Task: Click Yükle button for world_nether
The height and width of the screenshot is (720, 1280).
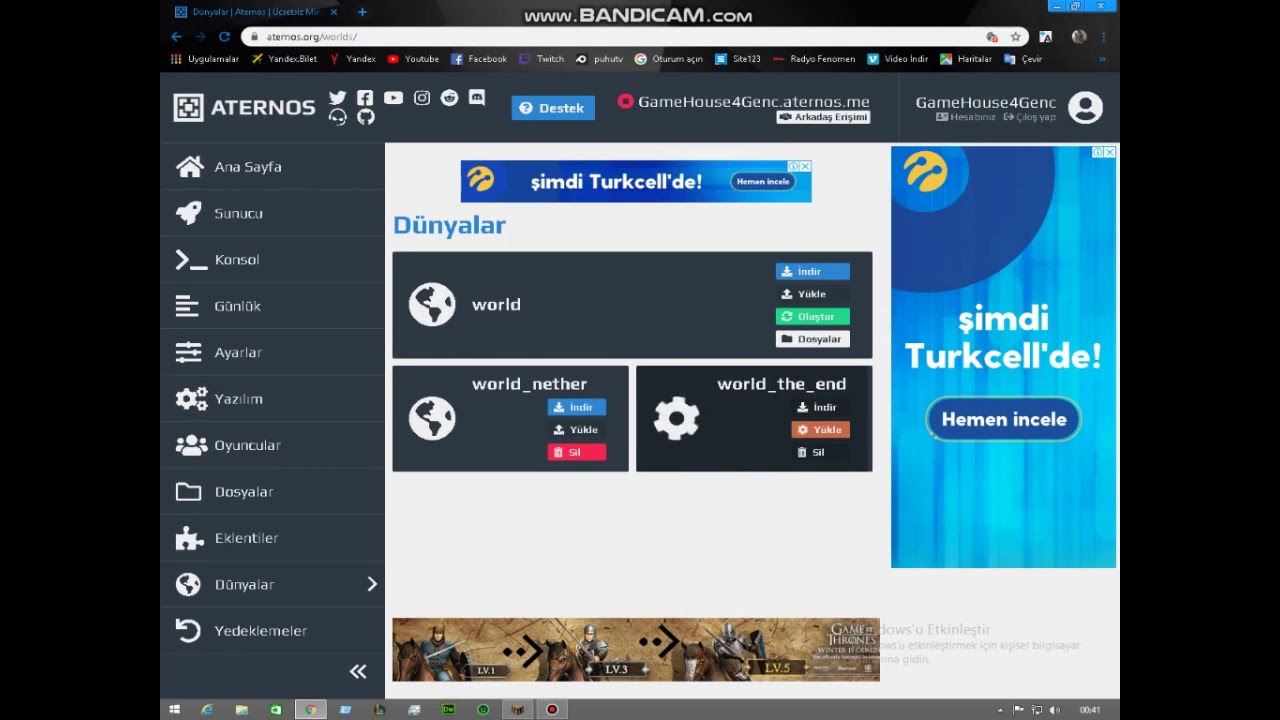Action: [576, 430]
